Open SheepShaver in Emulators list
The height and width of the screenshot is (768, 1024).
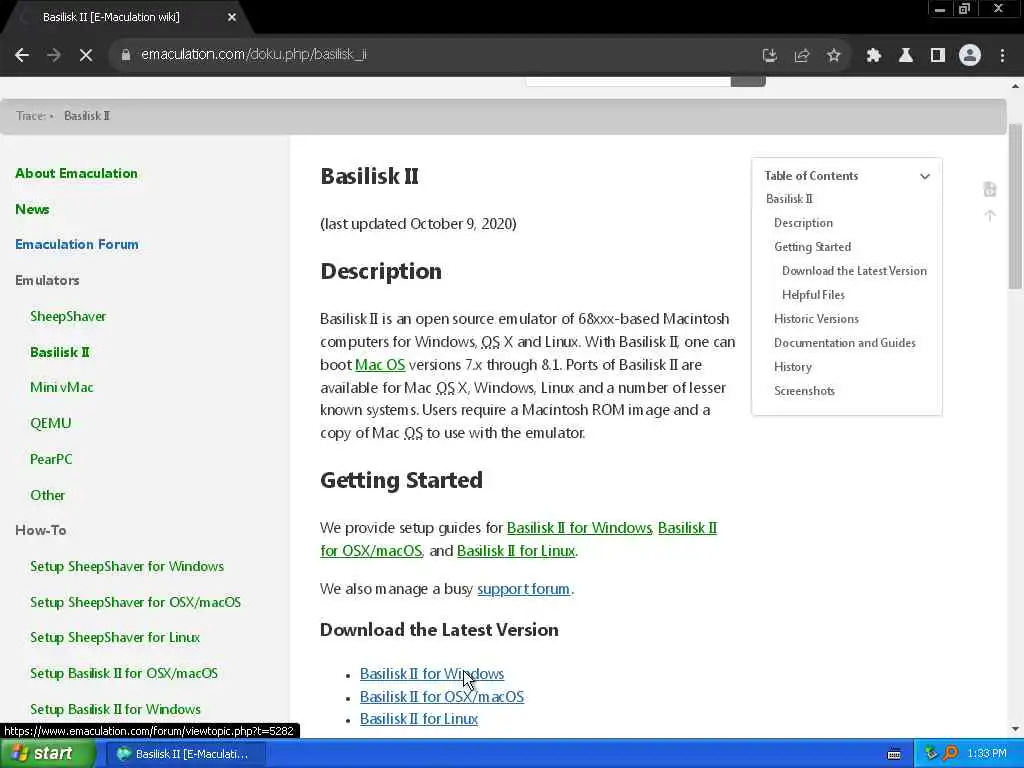68,317
